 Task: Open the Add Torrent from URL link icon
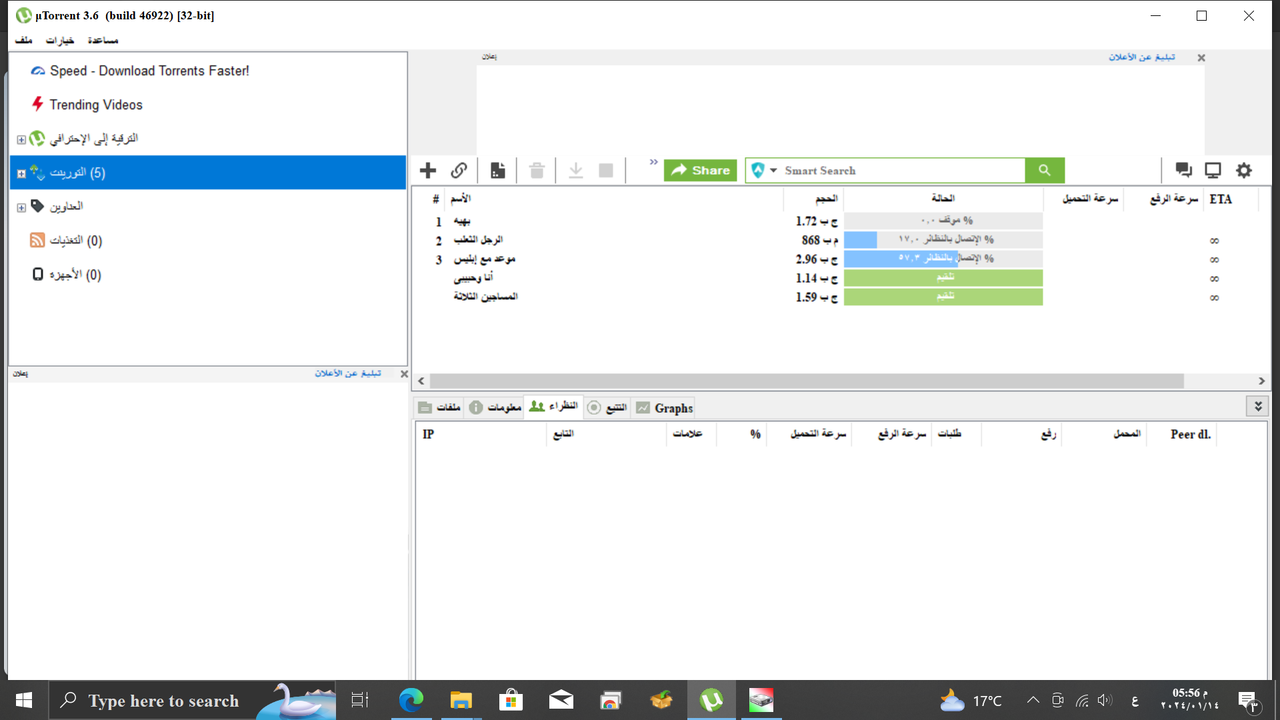459,170
